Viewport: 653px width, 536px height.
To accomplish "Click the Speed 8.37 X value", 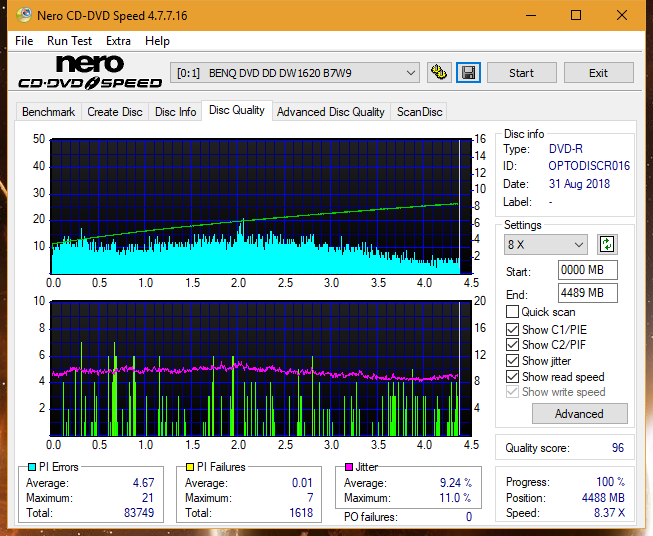I will (609, 512).
